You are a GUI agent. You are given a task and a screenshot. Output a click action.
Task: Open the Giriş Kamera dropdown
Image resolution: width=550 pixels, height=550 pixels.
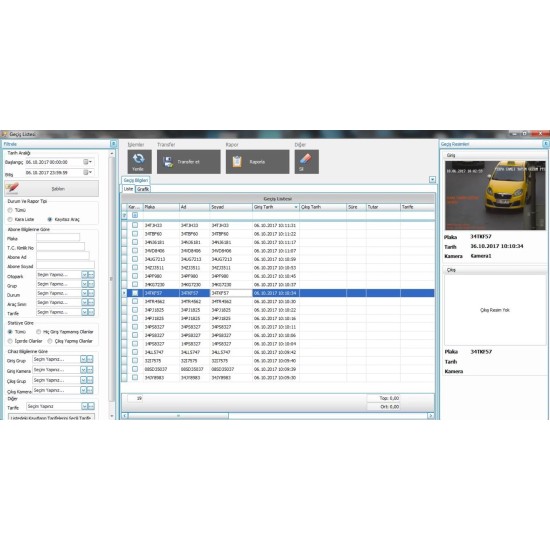pyautogui.click(x=83, y=370)
